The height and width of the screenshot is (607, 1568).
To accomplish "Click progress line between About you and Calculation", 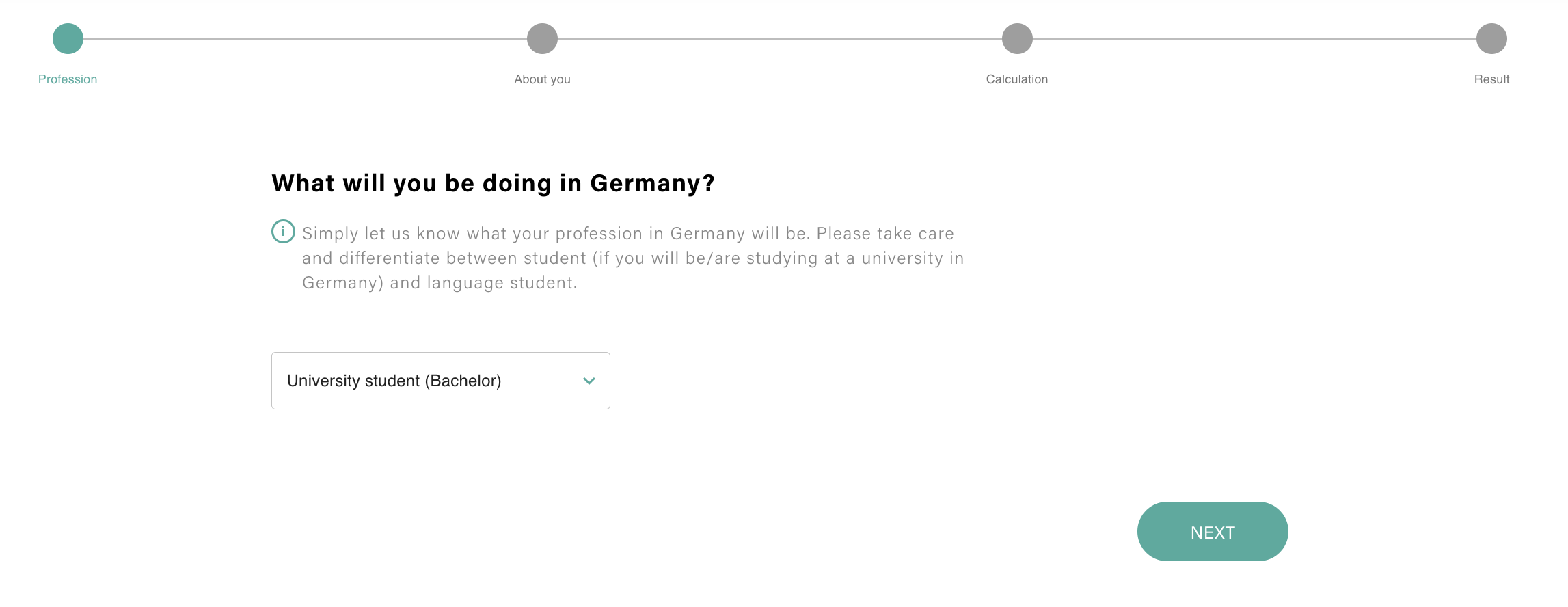I will click(x=779, y=39).
